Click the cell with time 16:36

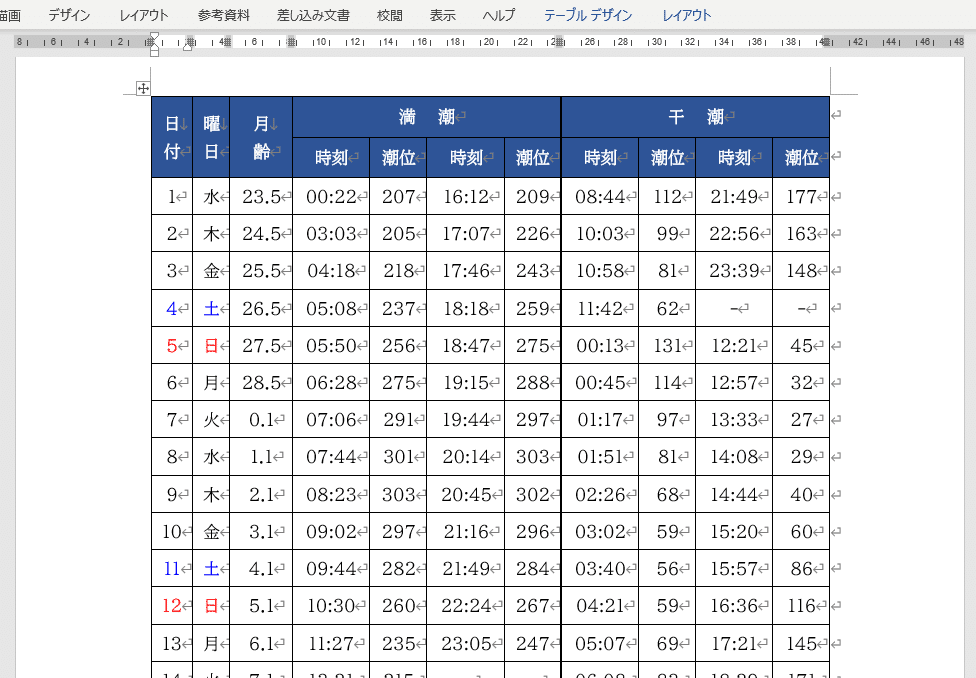734,606
